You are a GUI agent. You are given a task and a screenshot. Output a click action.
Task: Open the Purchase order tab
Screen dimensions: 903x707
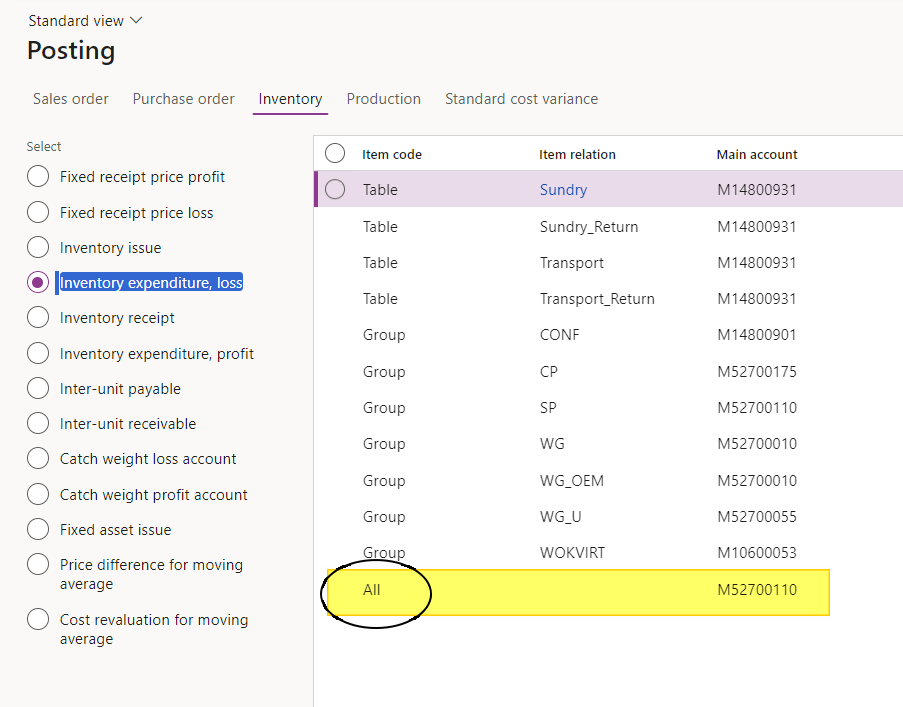pyautogui.click(x=183, y=99)
